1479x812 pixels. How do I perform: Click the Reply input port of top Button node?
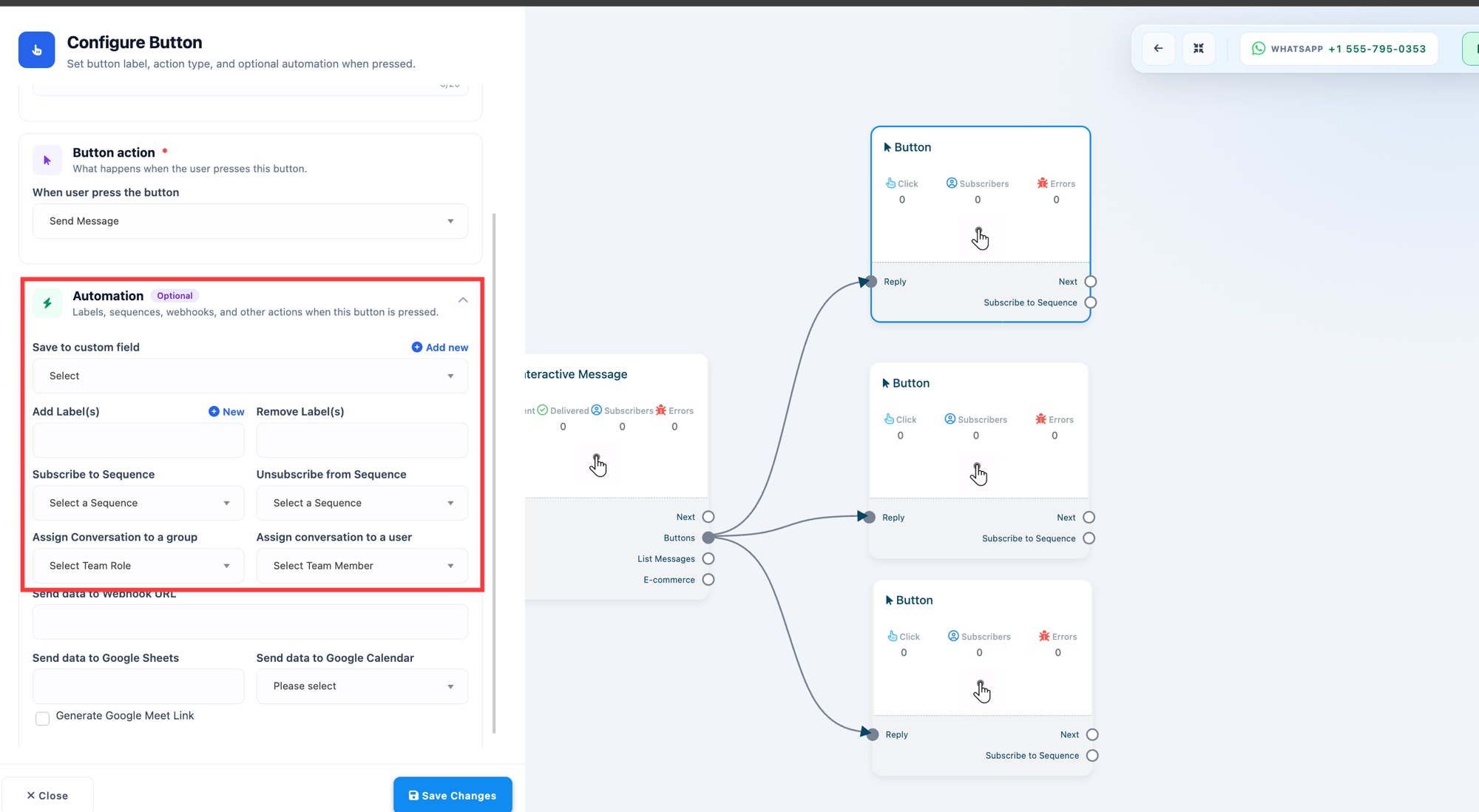(871, 282)
